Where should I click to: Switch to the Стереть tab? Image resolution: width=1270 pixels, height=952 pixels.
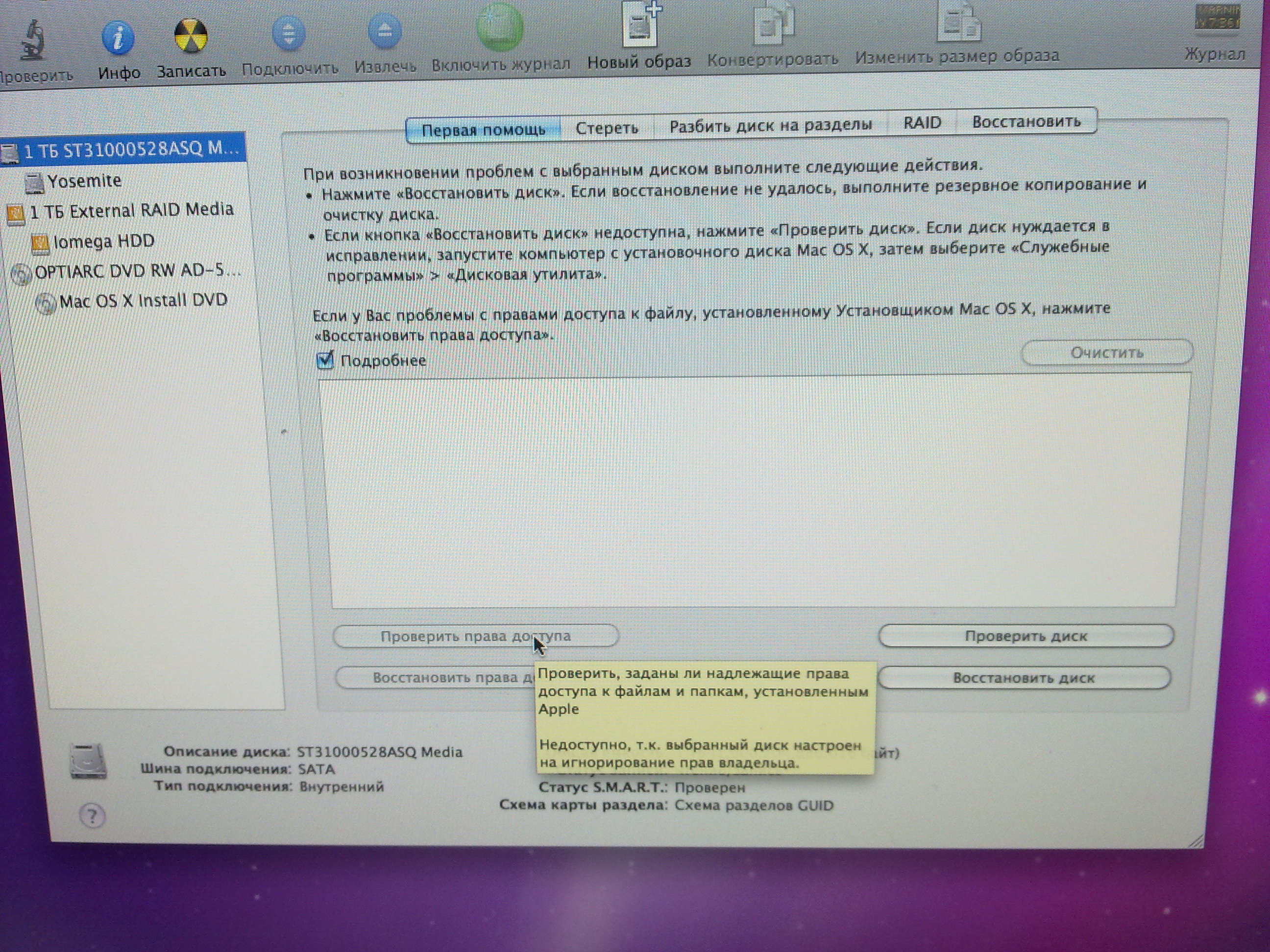click(606, 127)
